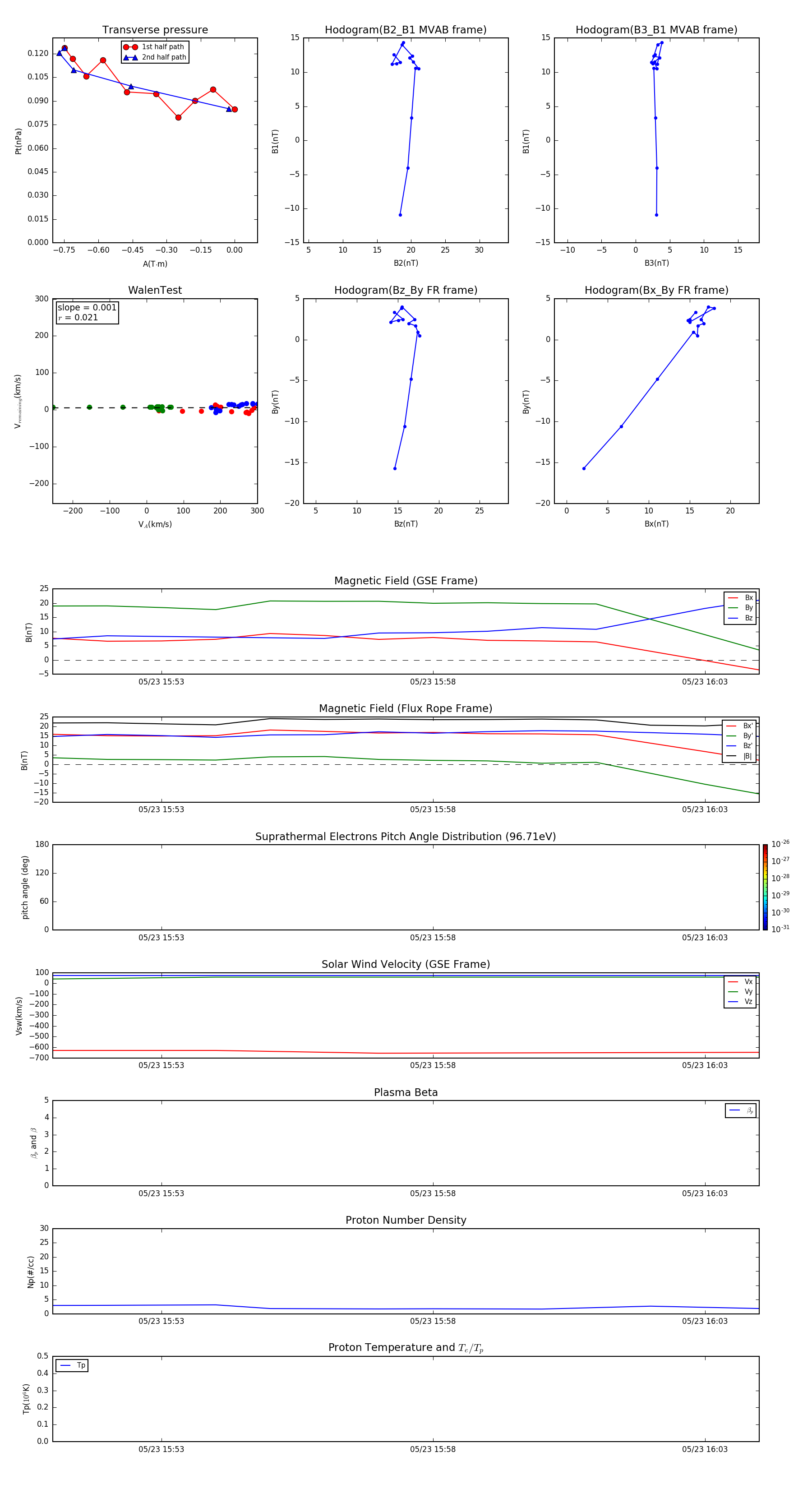Click the "Proton Temperature and Te/Tp" title
812x1489 pixels.
pyautogui.click(x=406, y=1347)
